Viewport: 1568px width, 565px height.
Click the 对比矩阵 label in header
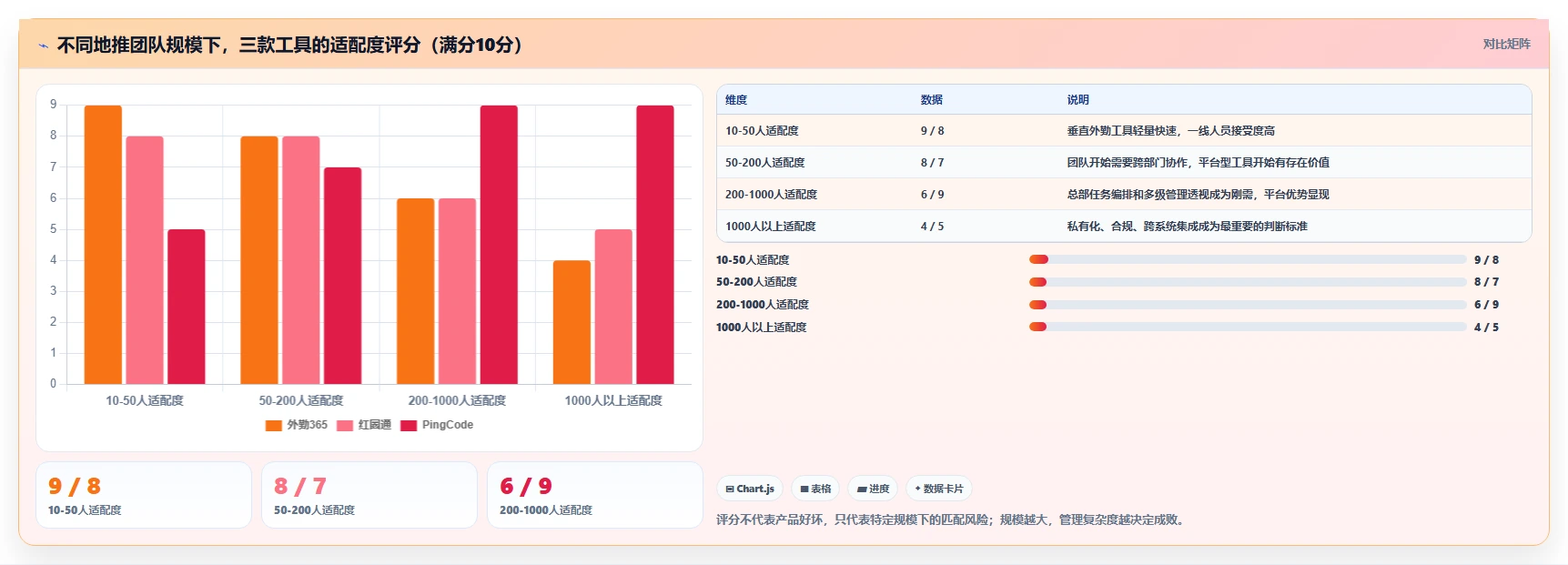1506,44
